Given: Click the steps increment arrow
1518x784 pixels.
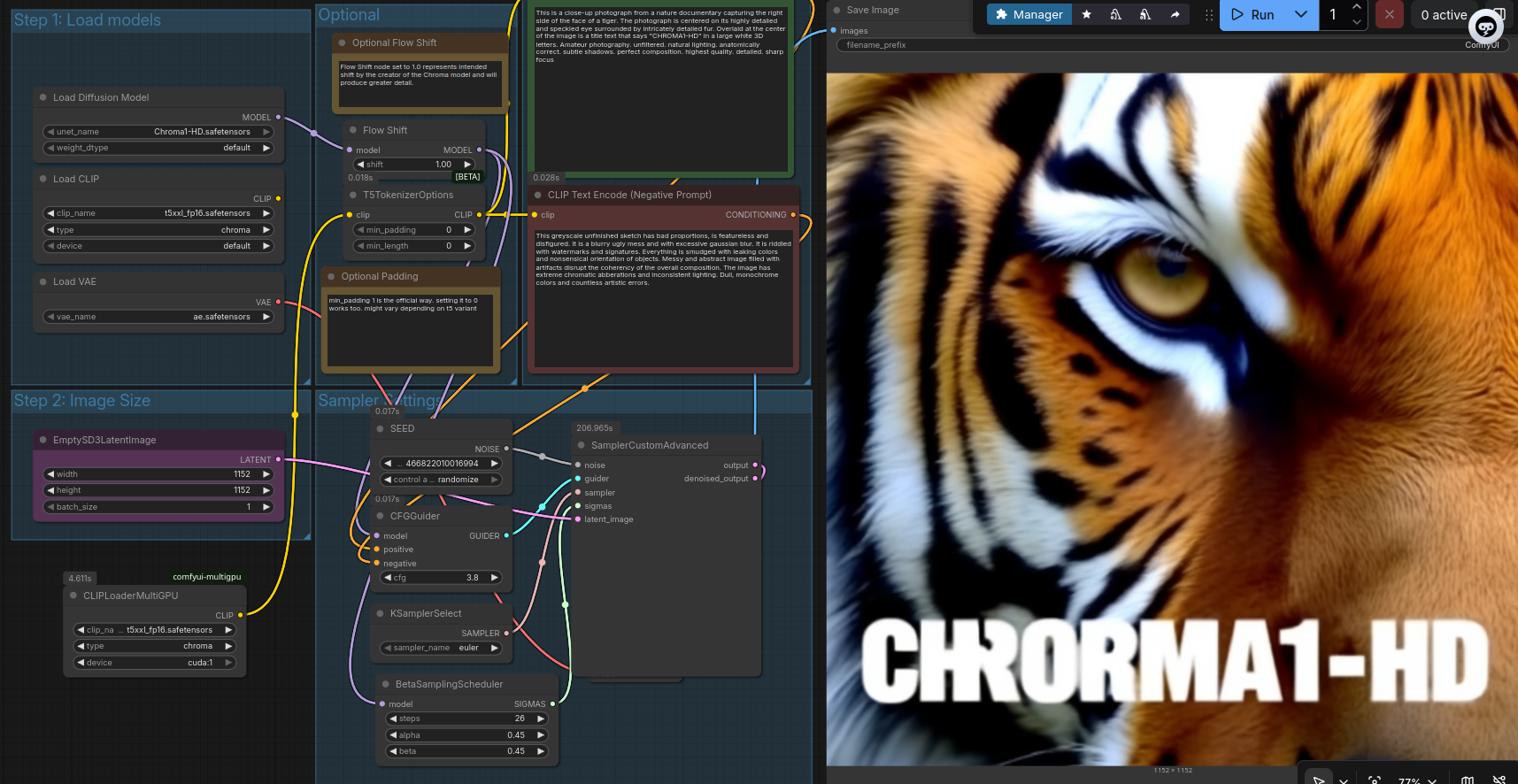Looking at the screenshot, I should pos(540,719).
